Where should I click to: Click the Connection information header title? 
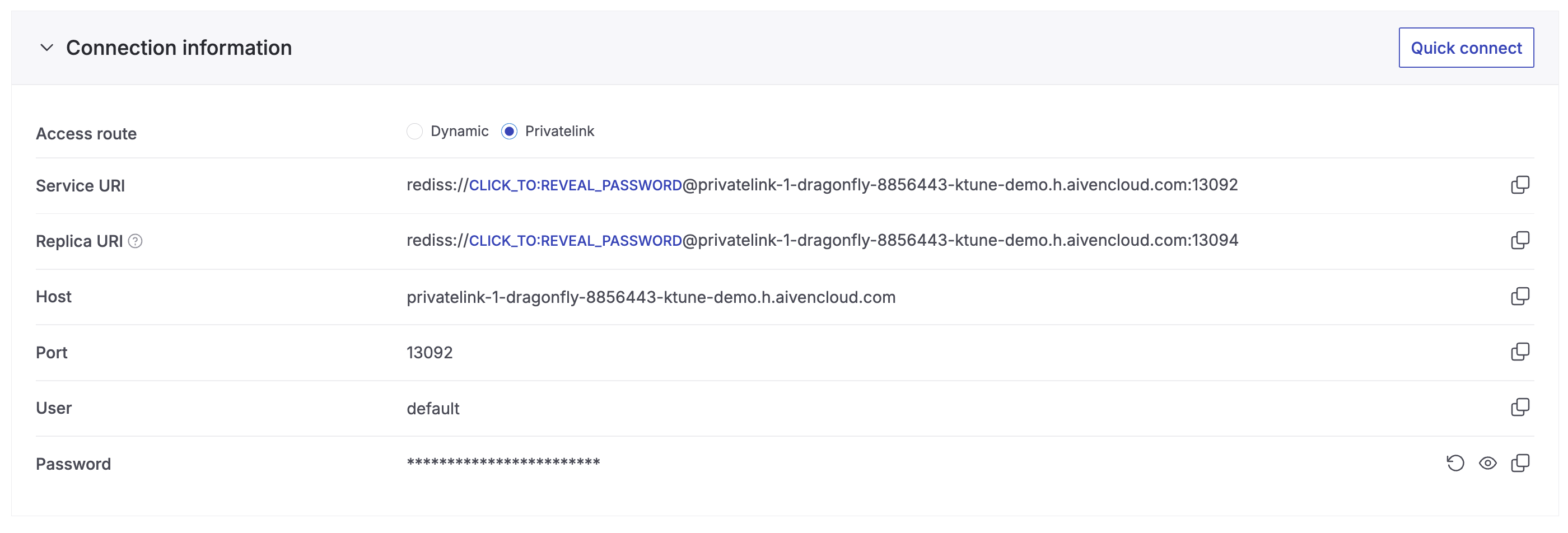(x=179, y=47)
